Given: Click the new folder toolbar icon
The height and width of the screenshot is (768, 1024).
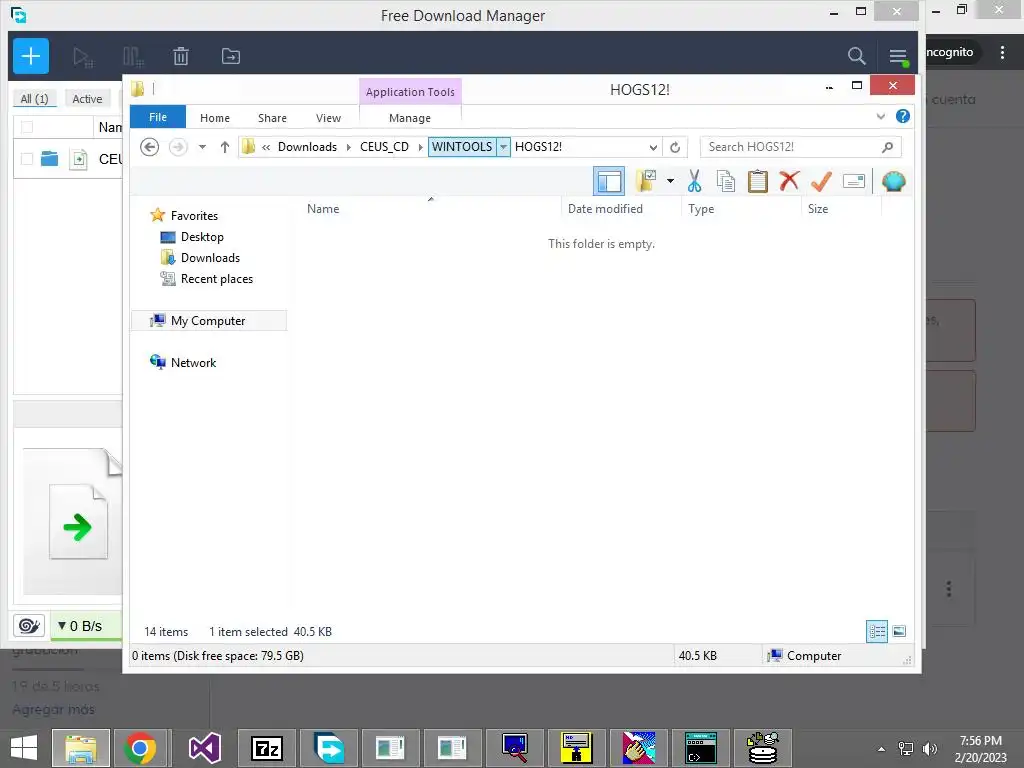Looking at the screenshot, I should pos(646,181).
